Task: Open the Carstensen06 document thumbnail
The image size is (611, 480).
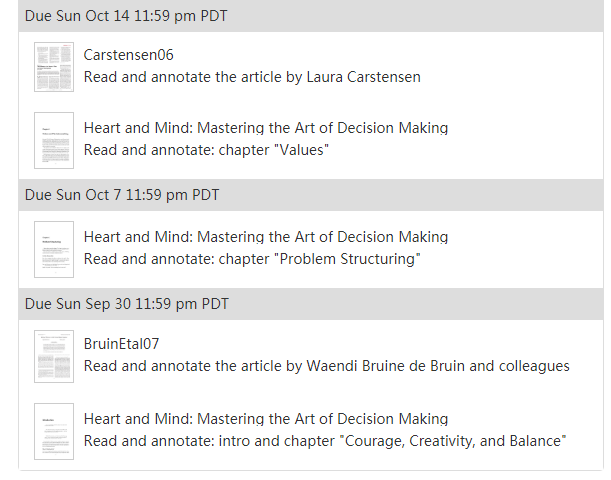Action: pyautogui.click(x=54, y=67)
